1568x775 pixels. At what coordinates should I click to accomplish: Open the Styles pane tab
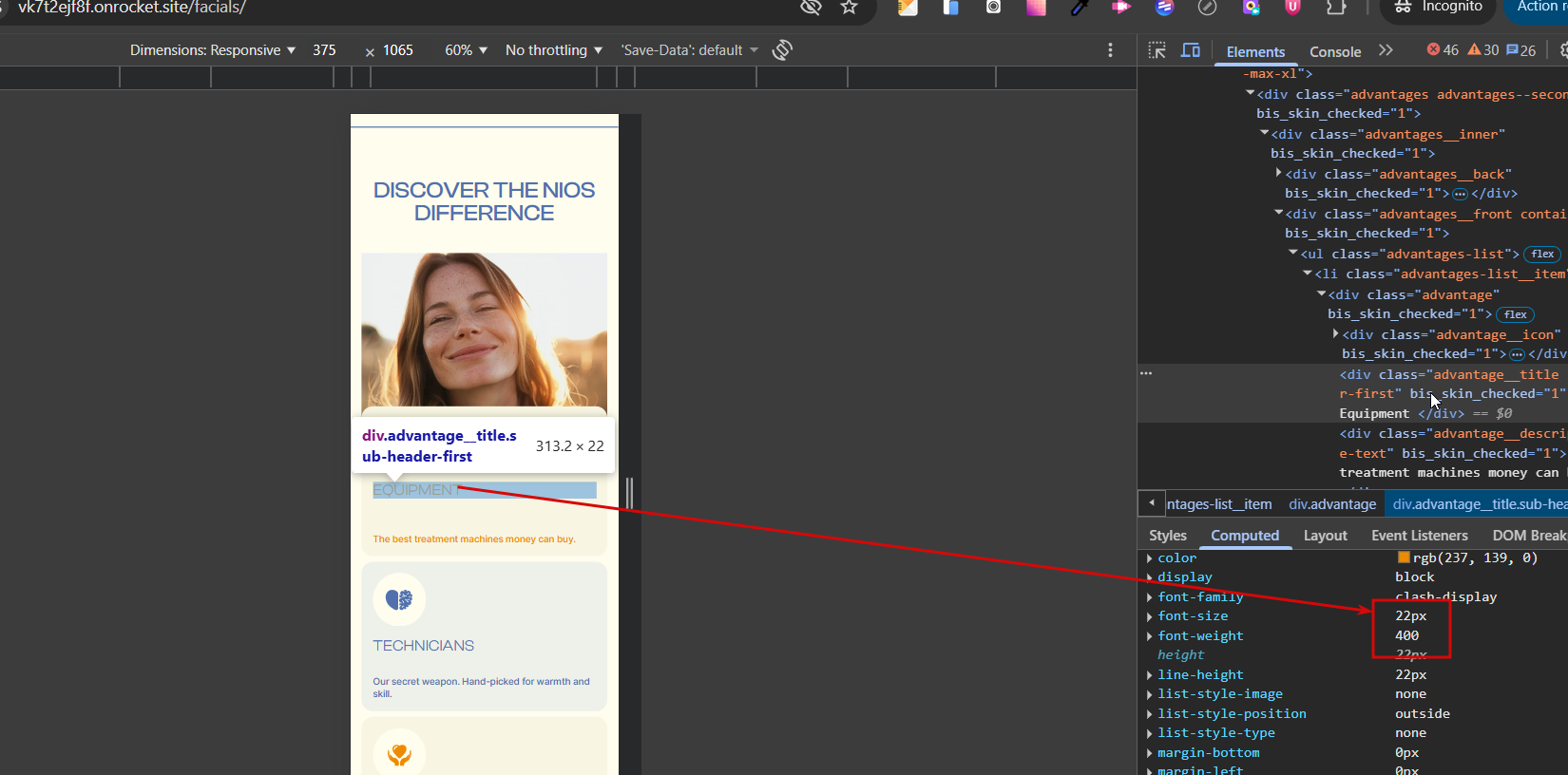pos(1168,536)
